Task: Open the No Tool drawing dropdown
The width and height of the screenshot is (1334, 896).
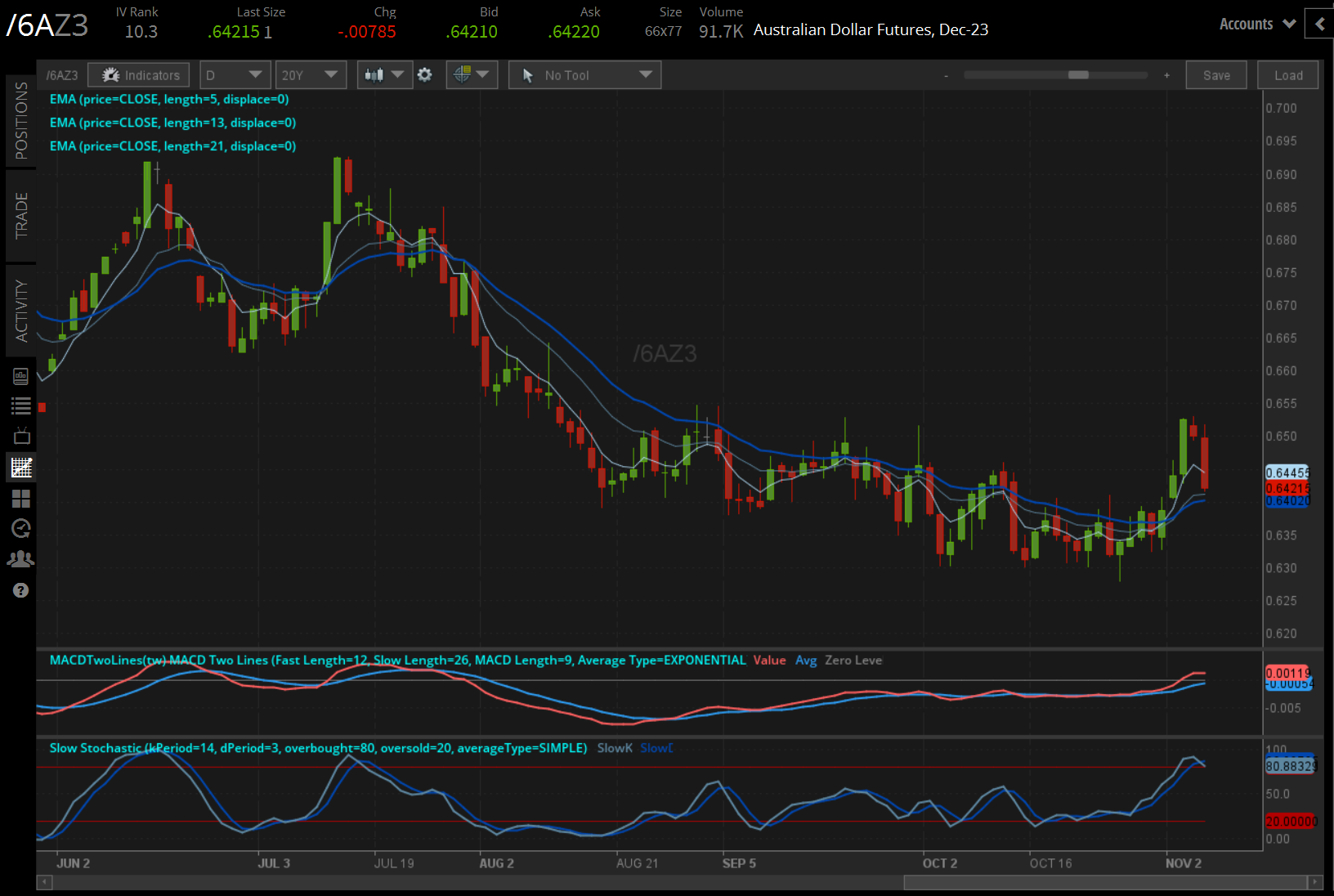Action: [x=584, y=74]
